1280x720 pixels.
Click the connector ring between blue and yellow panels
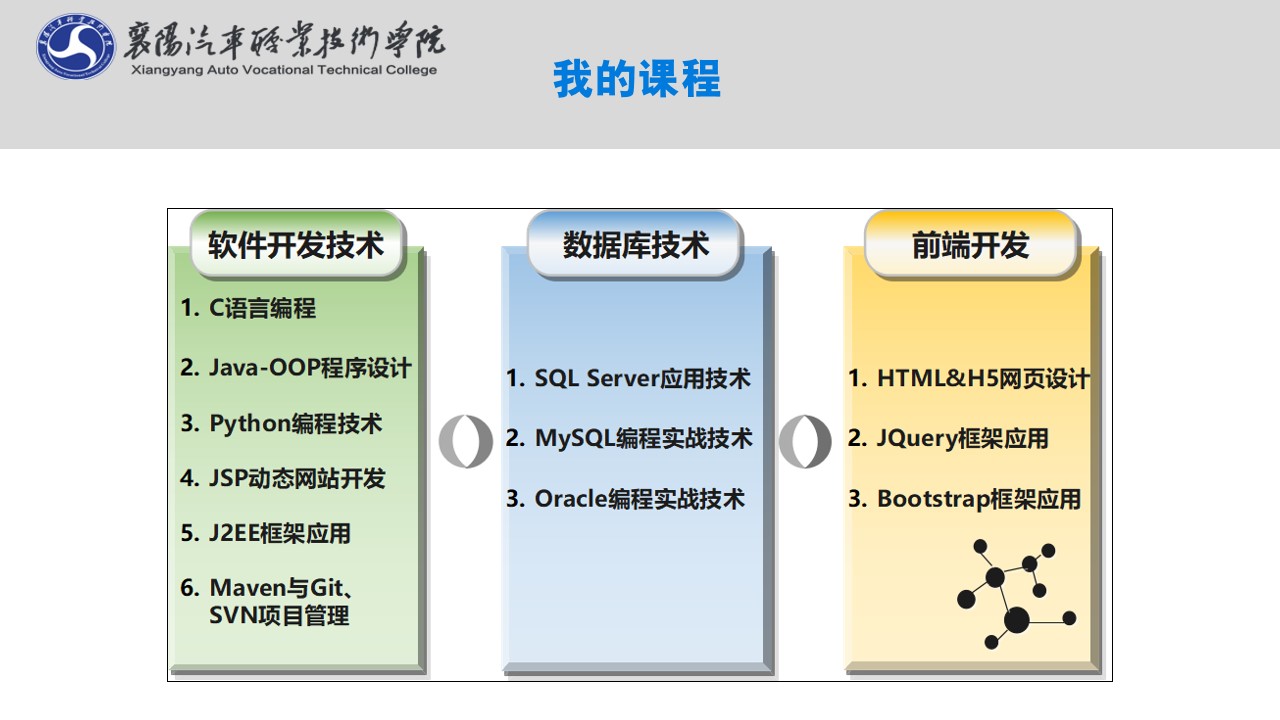point(805,441)
